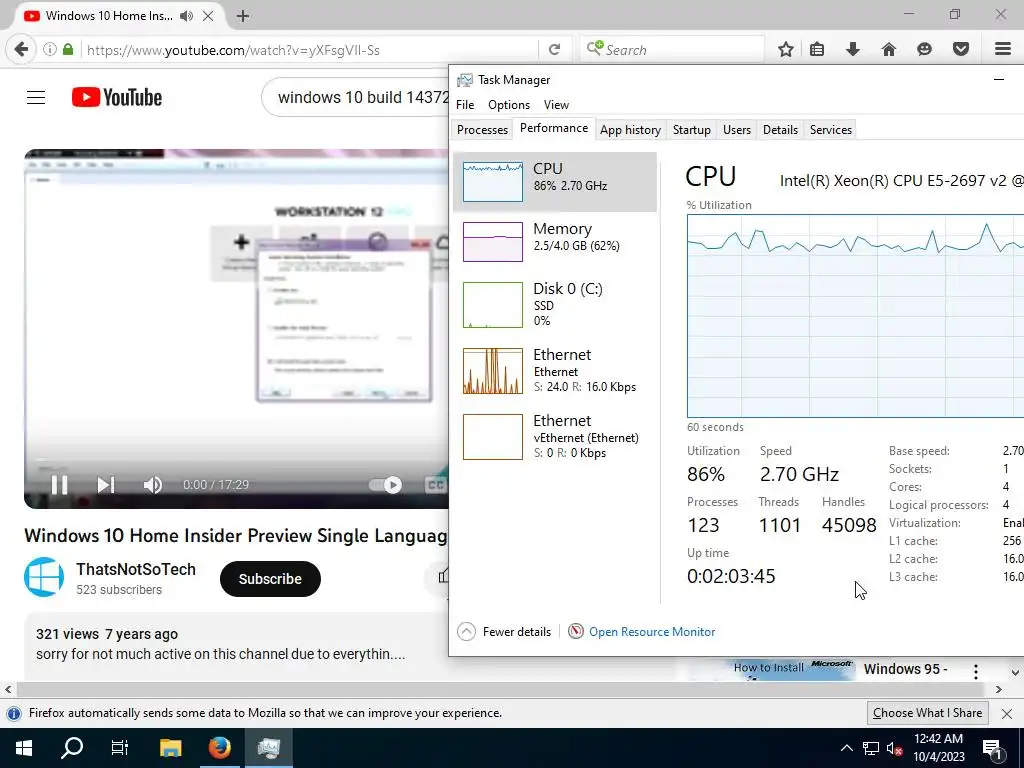Image resolution: width=1024 pixels, height=768 pixels.
Task: Open options for Windows 95 video
Action: [x=976, y=671]
